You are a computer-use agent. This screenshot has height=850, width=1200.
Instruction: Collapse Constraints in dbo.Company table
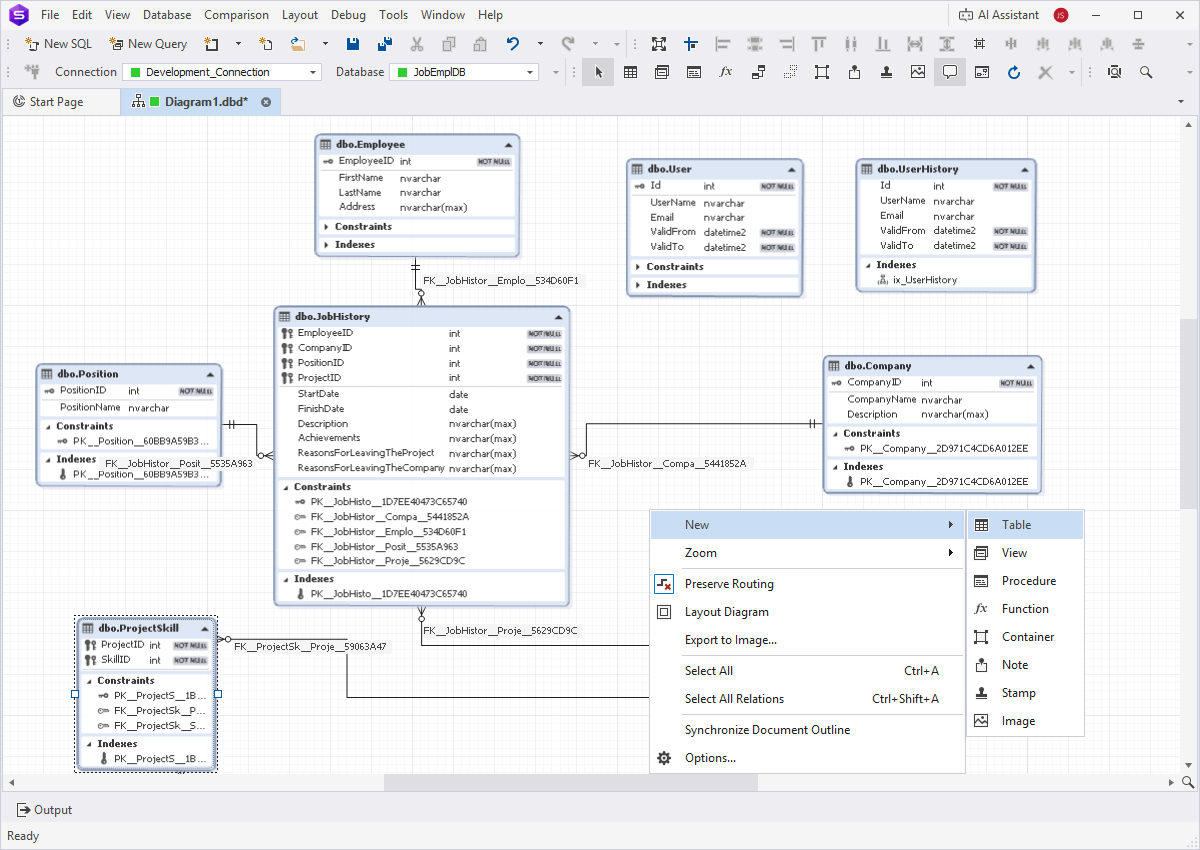835,434
